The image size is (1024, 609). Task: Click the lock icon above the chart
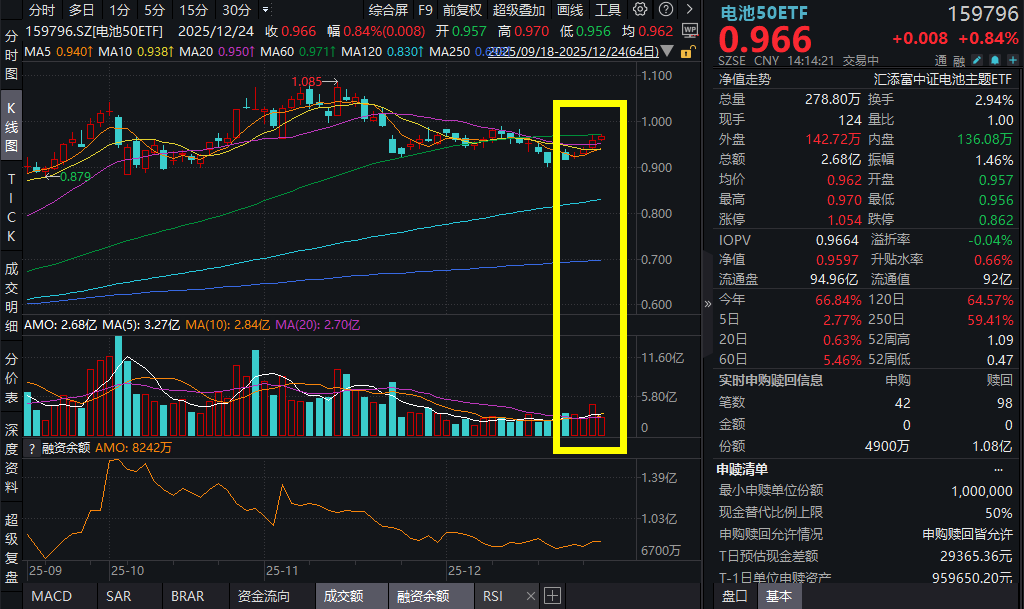click(686, 50)
